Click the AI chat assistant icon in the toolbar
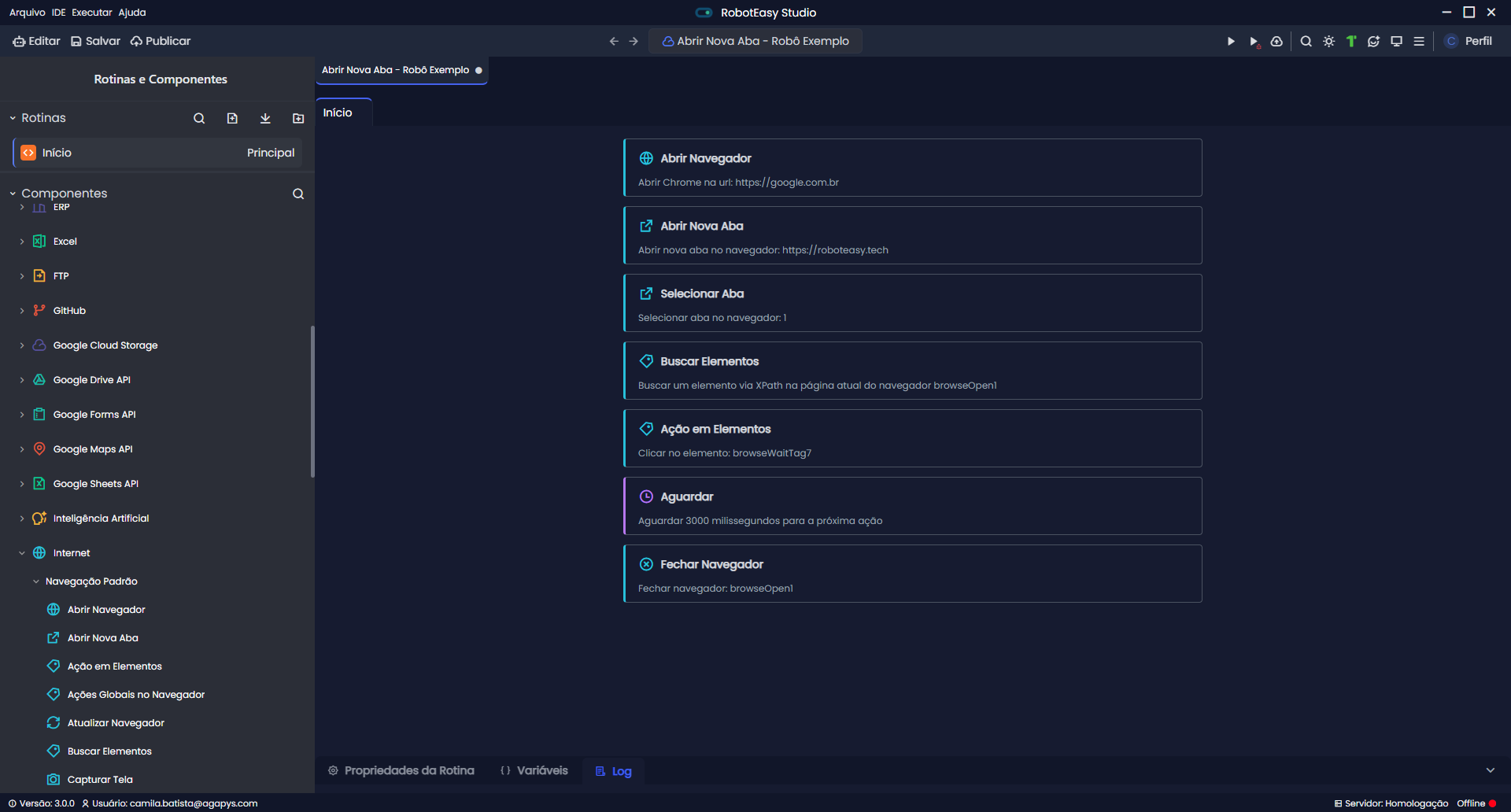The height and width of the screenshot is (812, 1511). click(1373, 42)
